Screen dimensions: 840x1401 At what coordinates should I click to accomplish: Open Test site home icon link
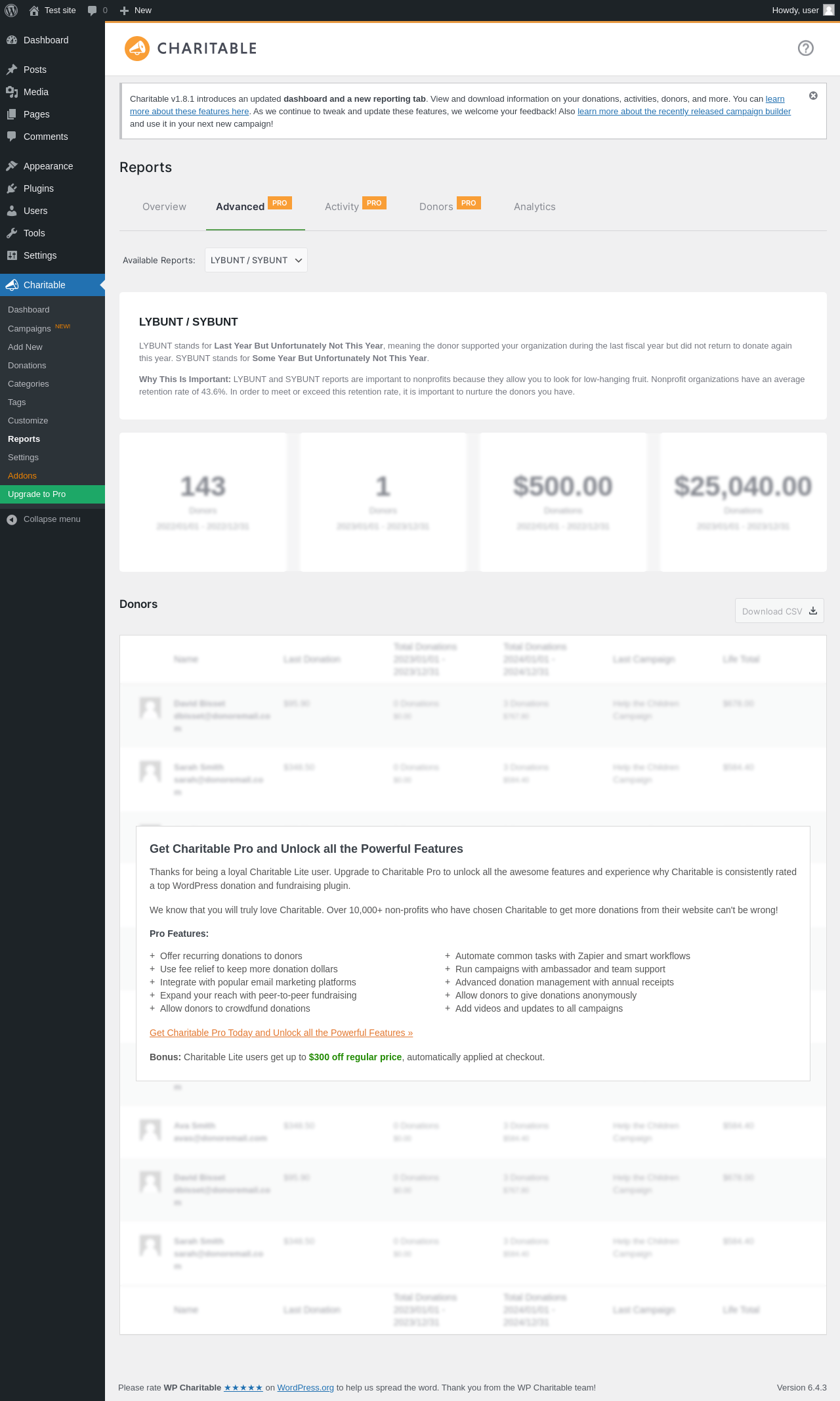click(34, 11)
